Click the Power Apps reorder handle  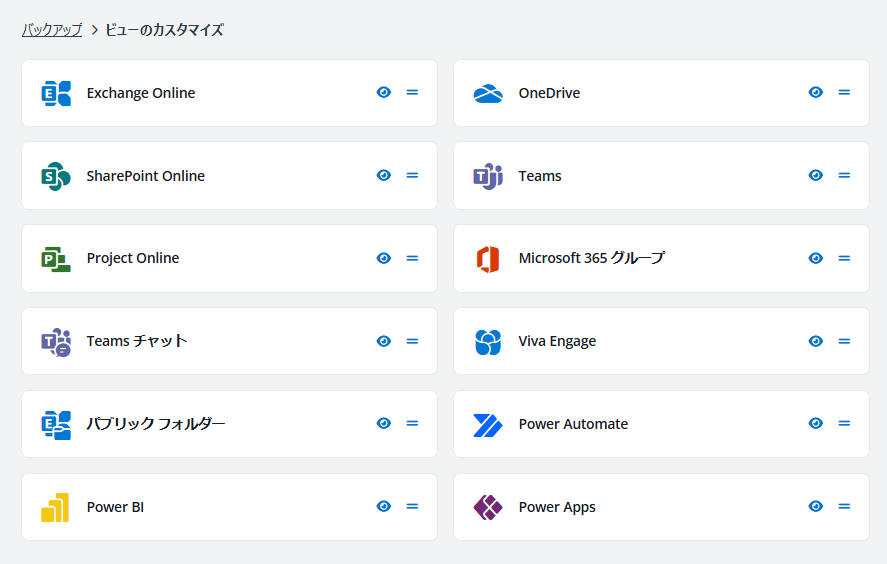pyautogui.click(x=844, y=506)
